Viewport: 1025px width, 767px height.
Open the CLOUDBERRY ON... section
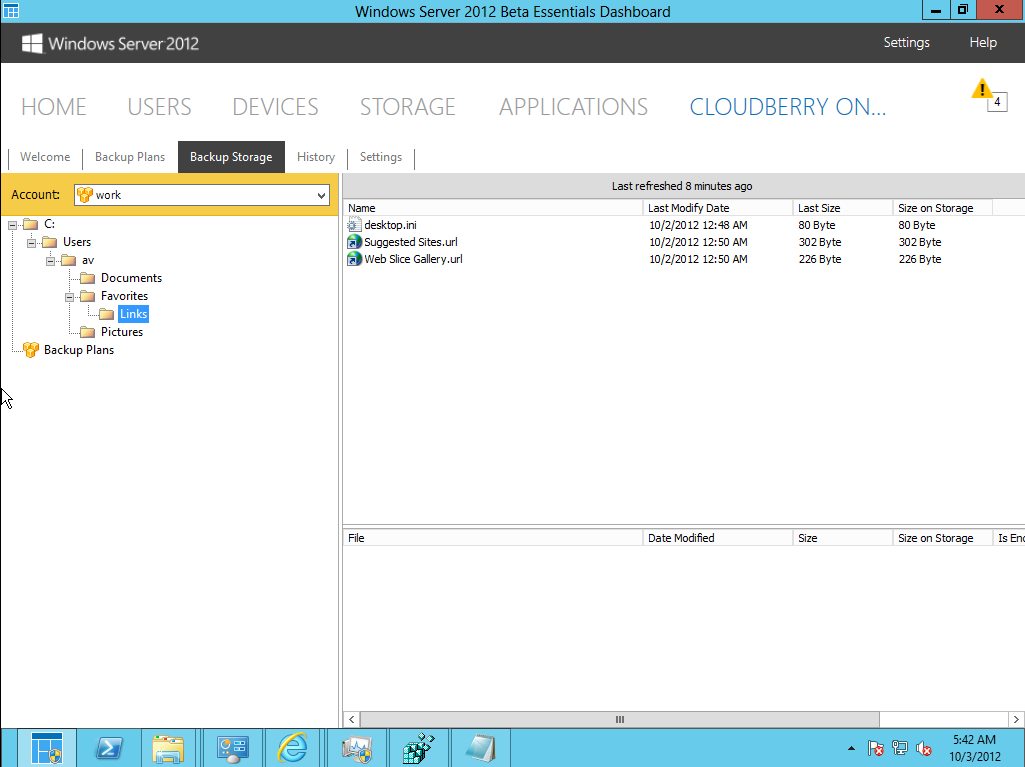click(x=788, y=107)
